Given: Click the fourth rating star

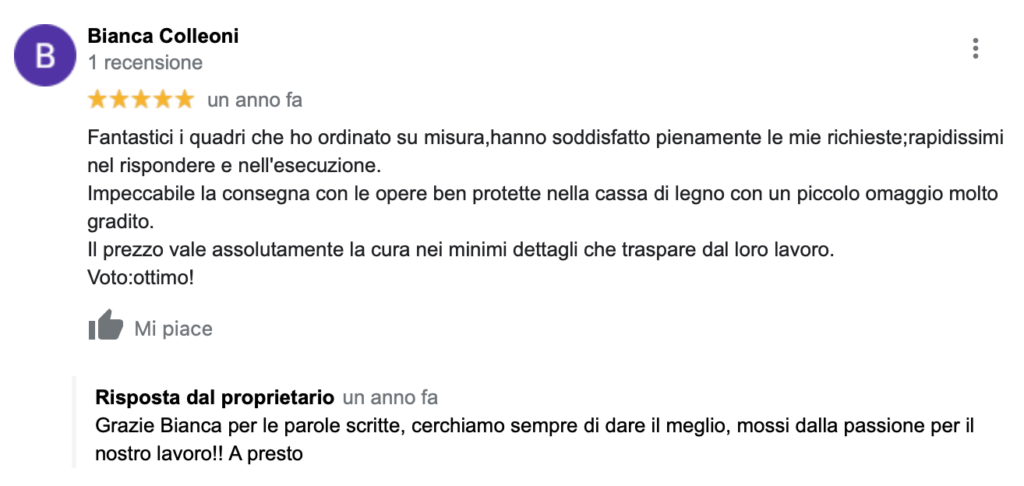Looking at the screenshot, I should tap(163, 100).
